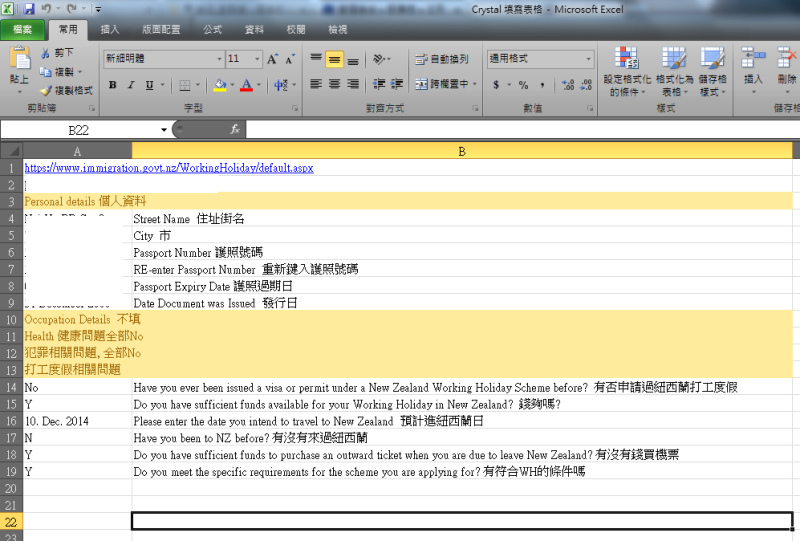Screen dimensions: 800x541
Task: Click the Wrap Text 自動換列 button
Action: click(x=442, y=59)
